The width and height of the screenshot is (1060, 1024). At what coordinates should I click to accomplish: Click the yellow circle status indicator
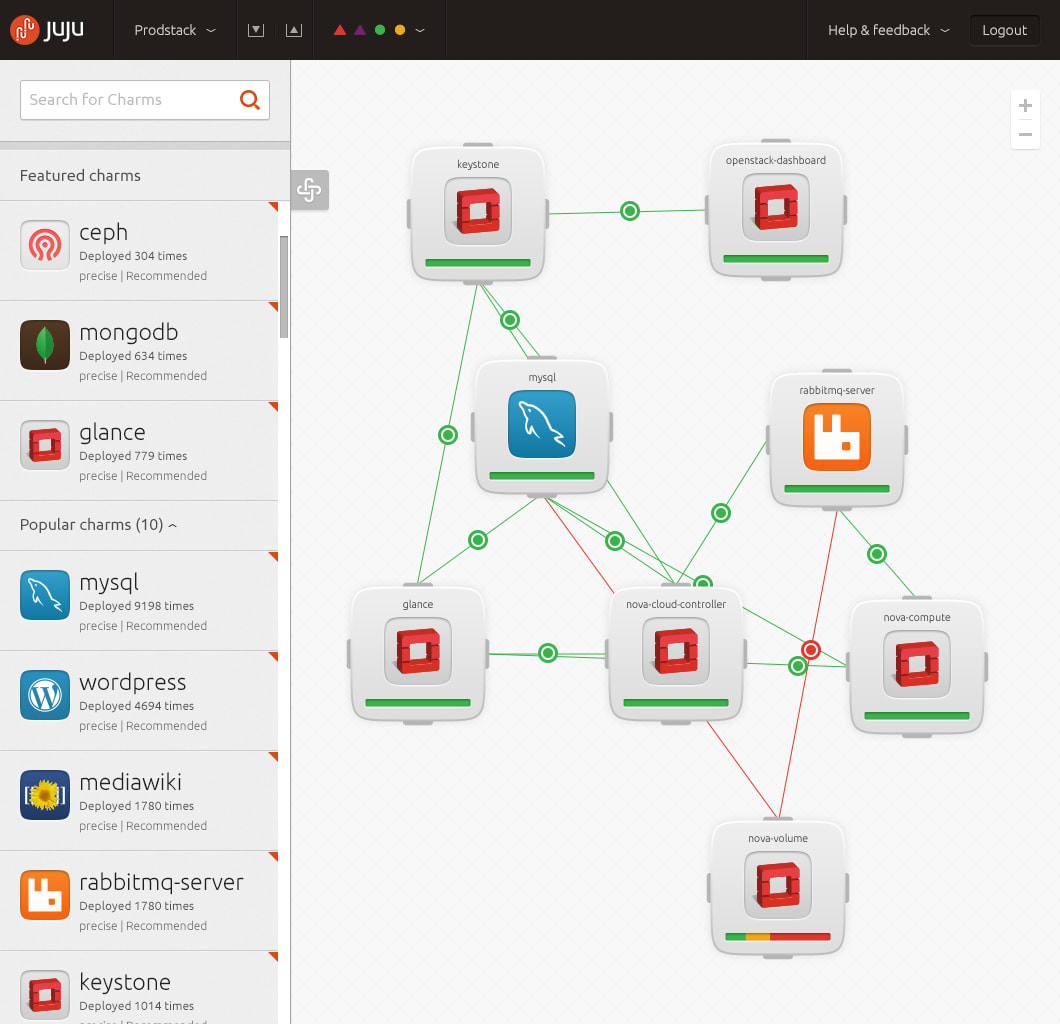[400, 30]
